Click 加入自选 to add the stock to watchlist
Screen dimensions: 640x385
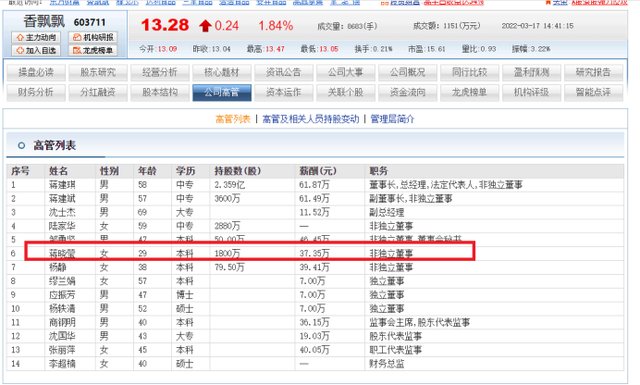click(36, 51)
